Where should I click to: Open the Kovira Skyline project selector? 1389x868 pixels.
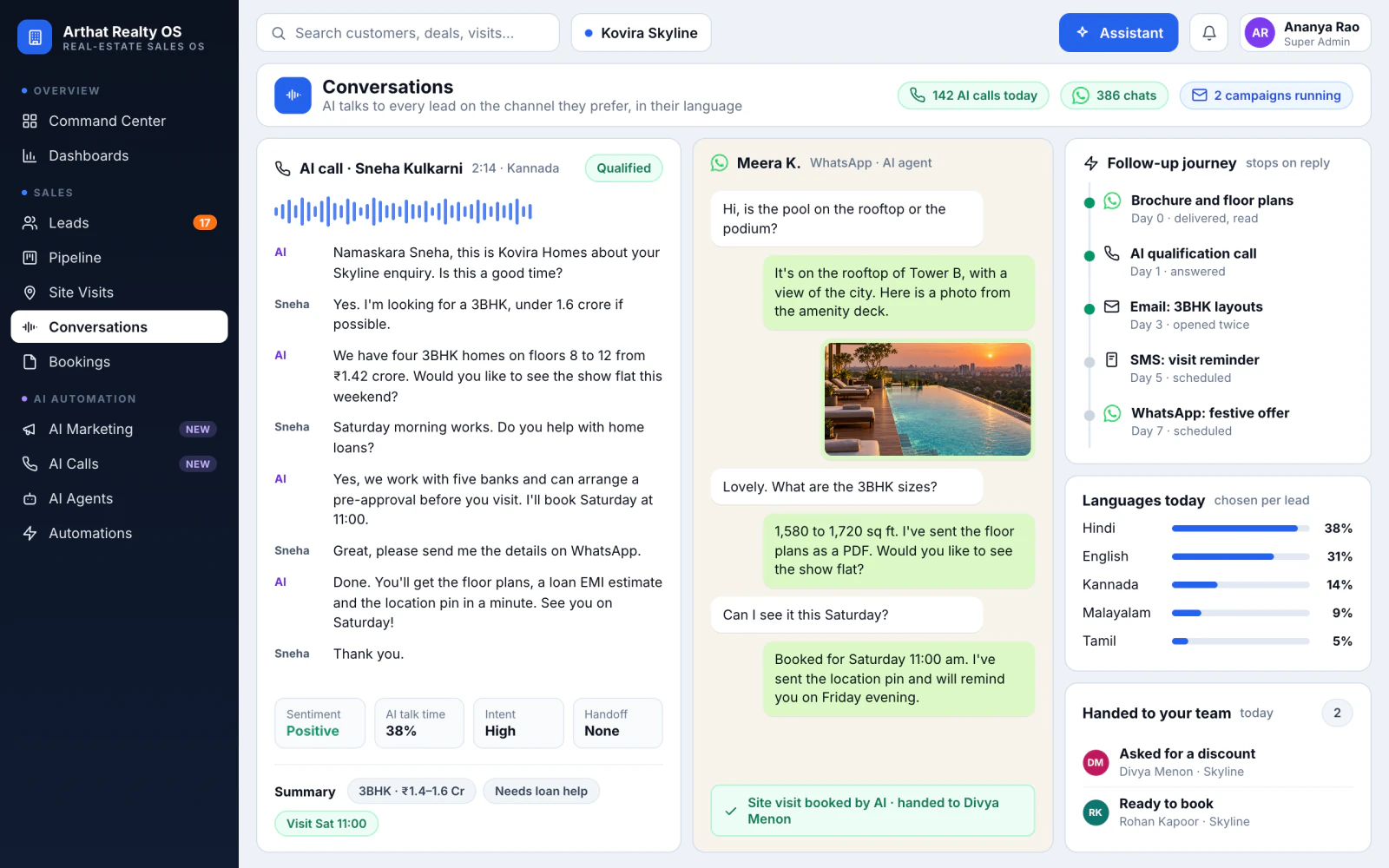point(641,33)
